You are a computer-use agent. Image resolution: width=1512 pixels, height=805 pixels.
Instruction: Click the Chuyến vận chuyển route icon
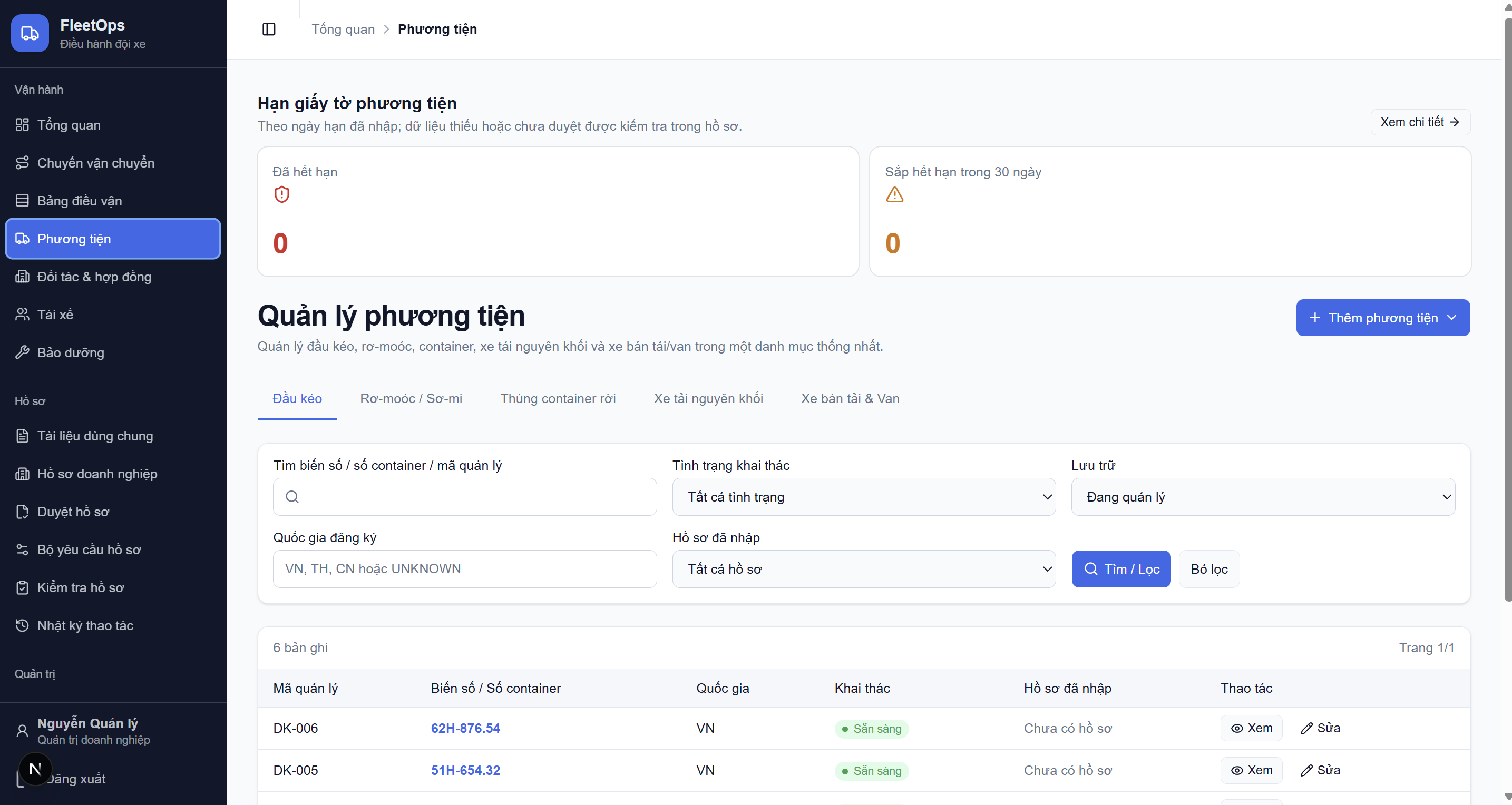(x=22, y=162)
